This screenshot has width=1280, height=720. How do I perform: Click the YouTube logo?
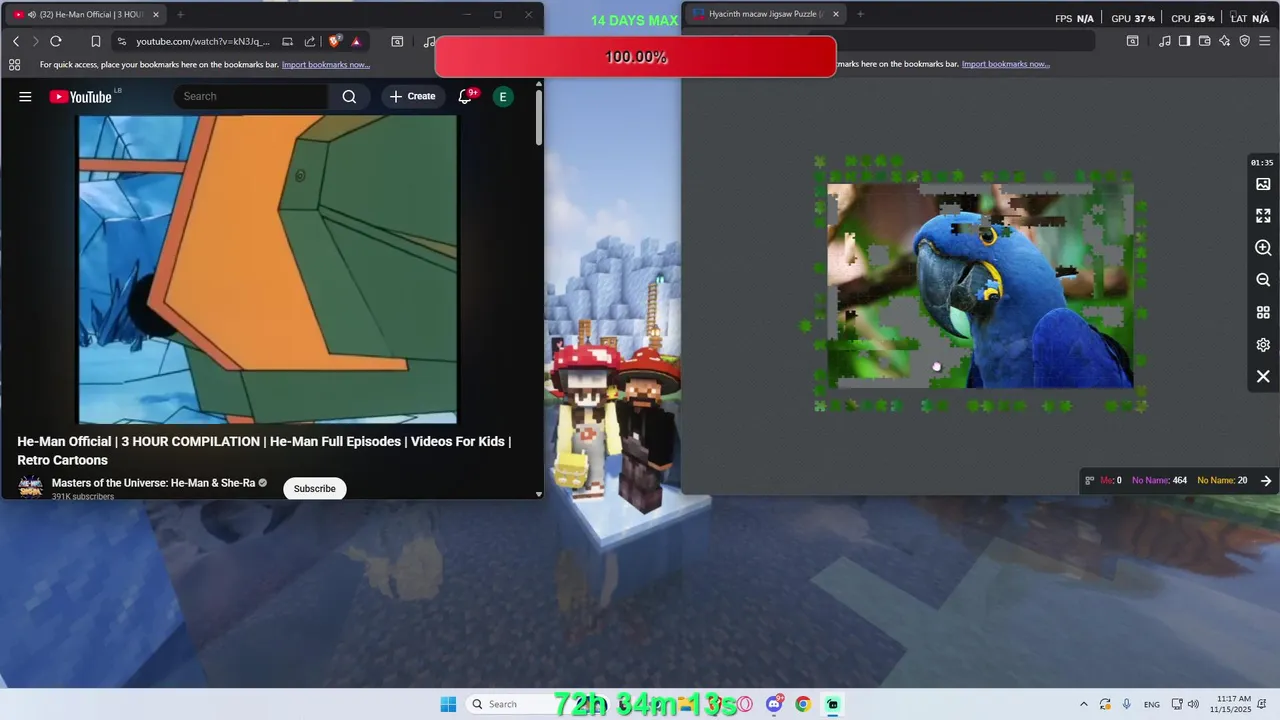pos(81,96)
